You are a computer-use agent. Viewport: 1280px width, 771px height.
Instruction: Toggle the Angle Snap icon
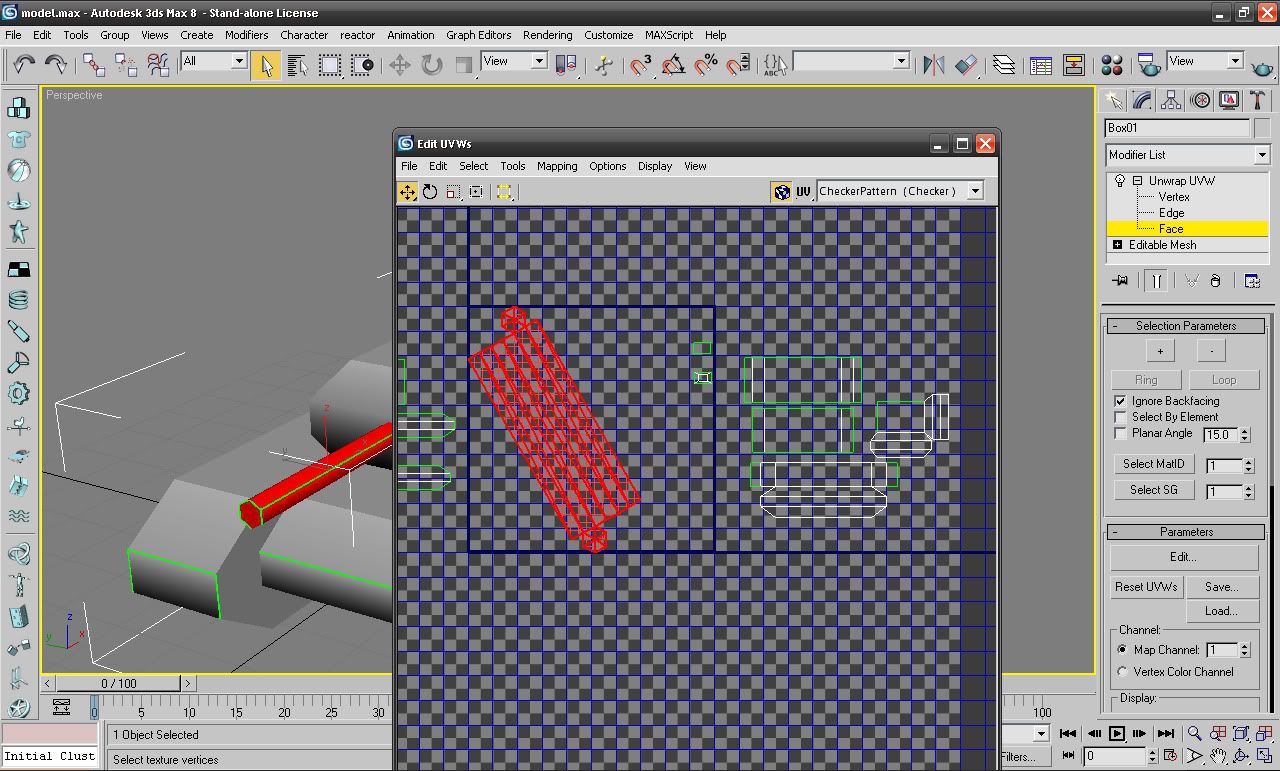pyautogui.click(x=673, y=65)
